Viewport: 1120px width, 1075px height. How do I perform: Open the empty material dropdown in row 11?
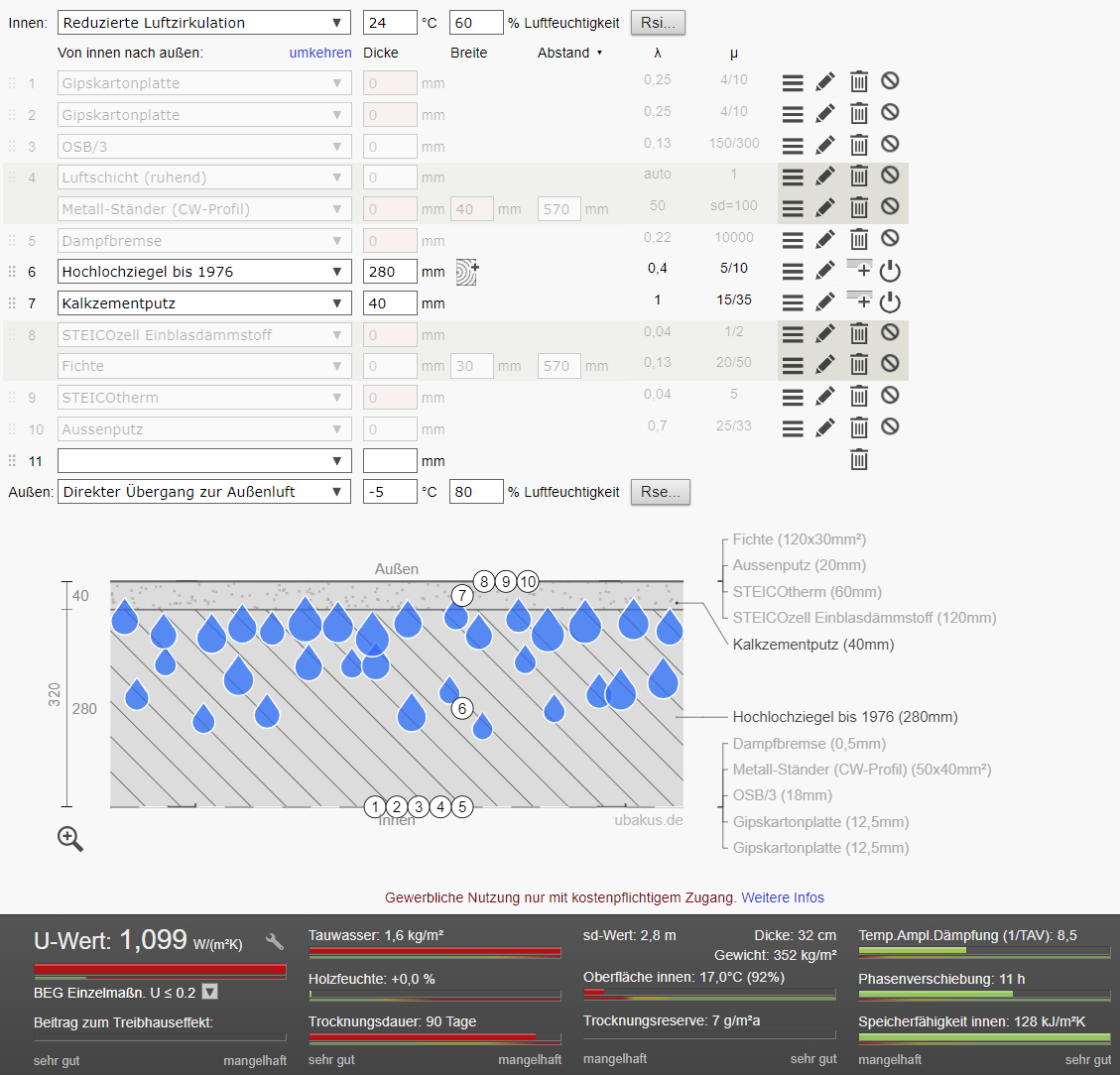click(x=204, y=461)
